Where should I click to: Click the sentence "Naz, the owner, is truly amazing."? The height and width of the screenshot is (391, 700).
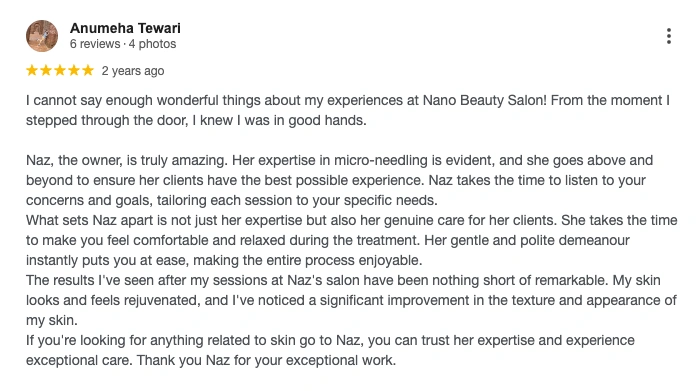point(127,160)
